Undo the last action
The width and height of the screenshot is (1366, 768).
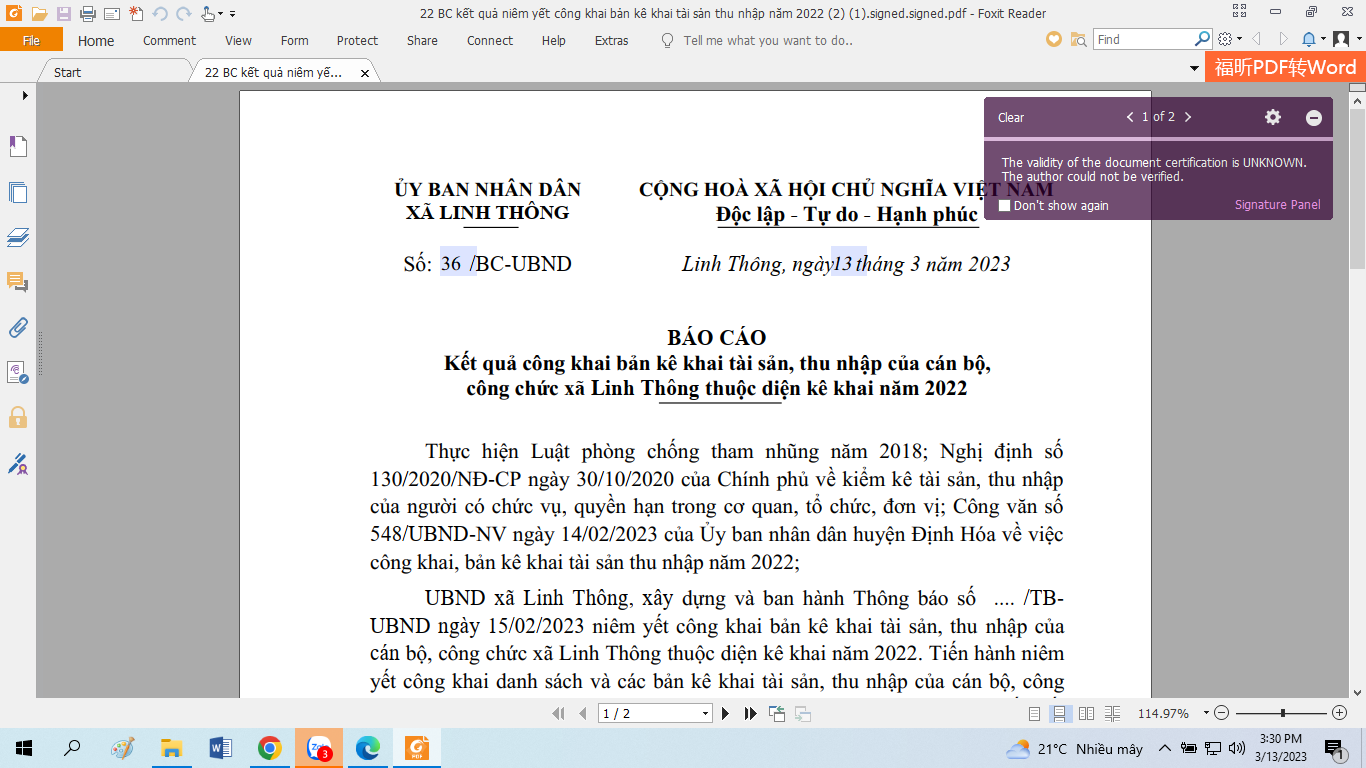160,14
